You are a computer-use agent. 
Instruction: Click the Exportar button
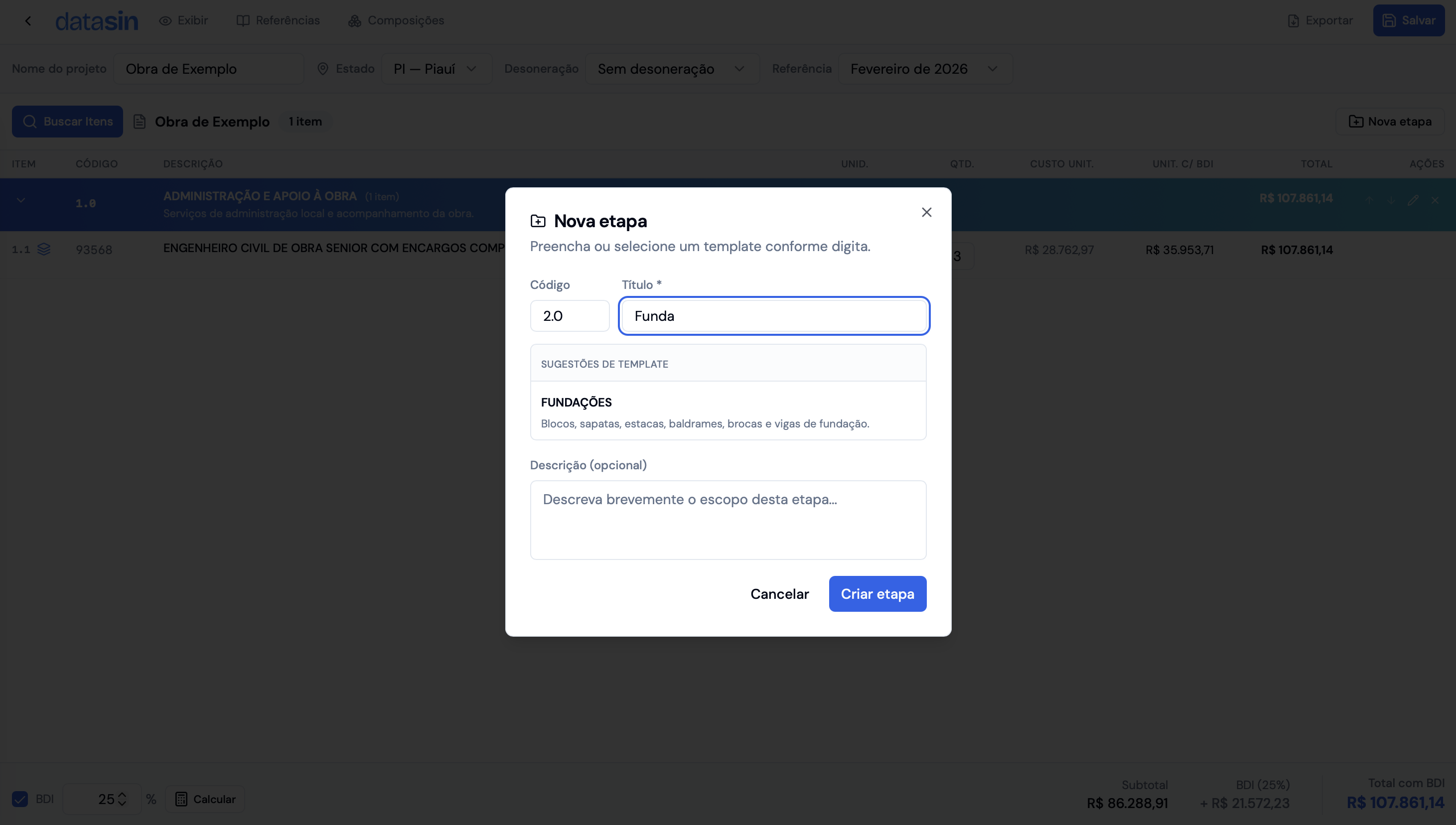point(1320,20)
